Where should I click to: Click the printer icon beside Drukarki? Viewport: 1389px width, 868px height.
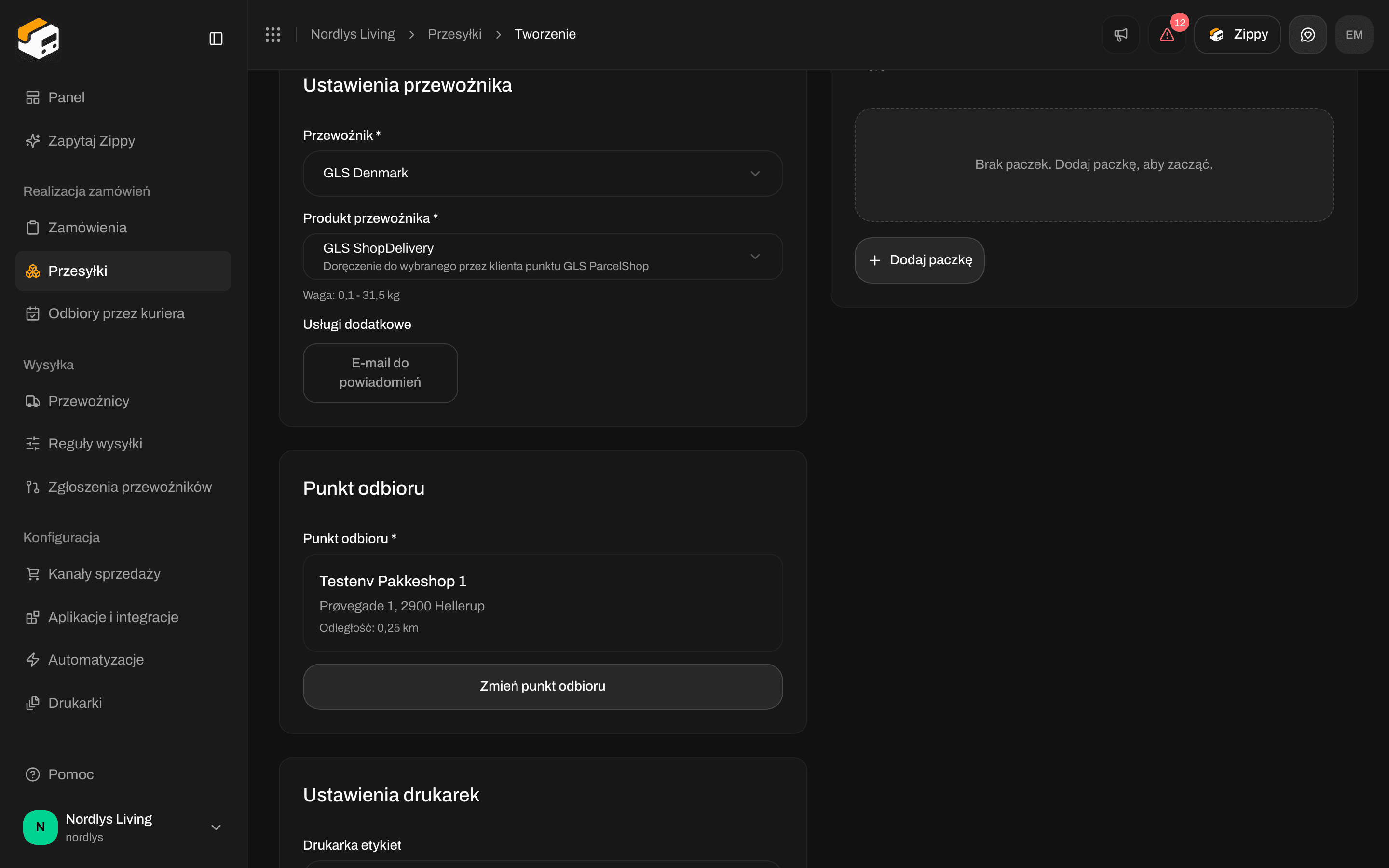click(x=33, y=703)
